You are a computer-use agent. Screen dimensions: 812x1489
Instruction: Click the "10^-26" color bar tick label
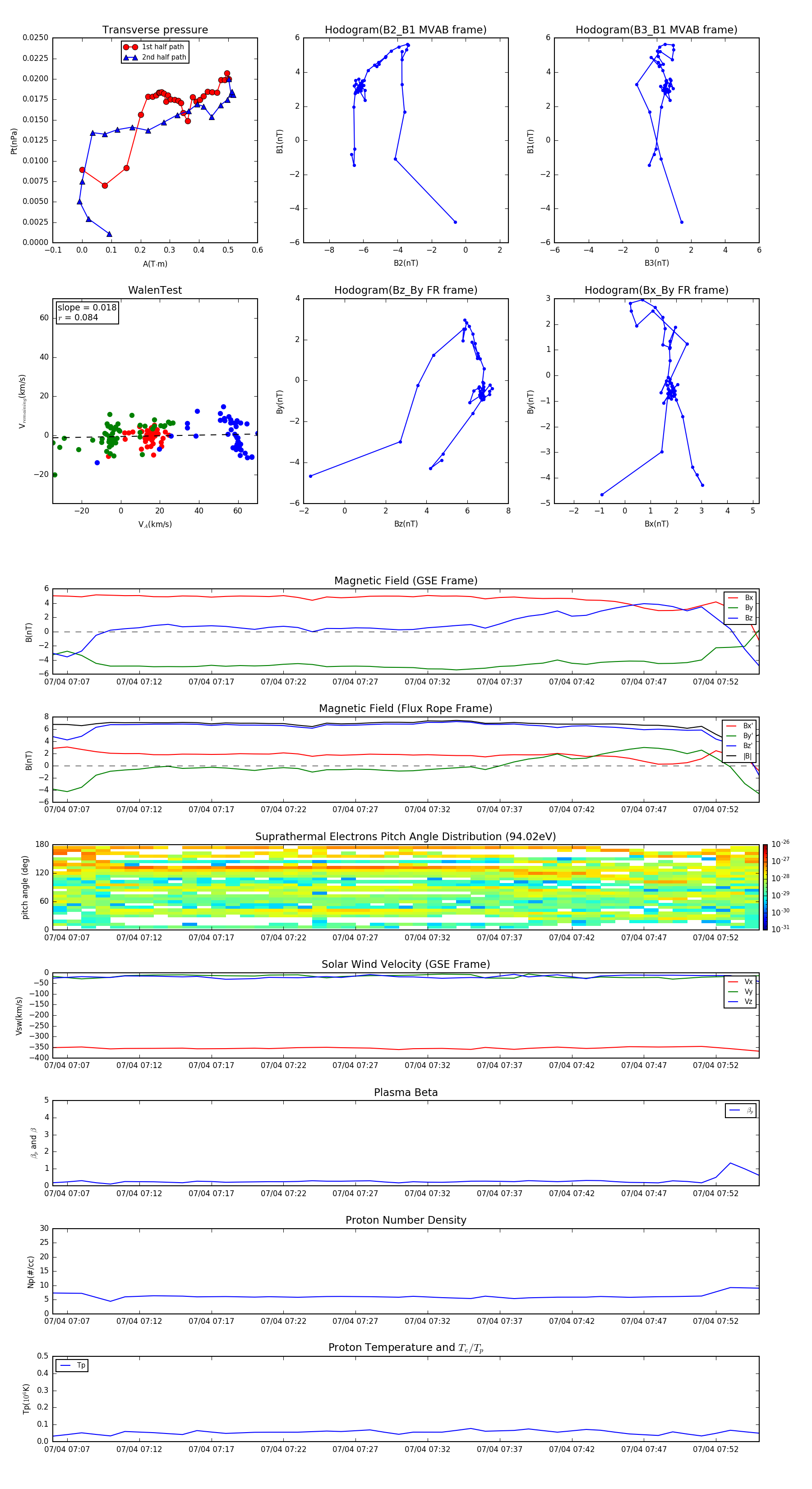pos(781,844)
